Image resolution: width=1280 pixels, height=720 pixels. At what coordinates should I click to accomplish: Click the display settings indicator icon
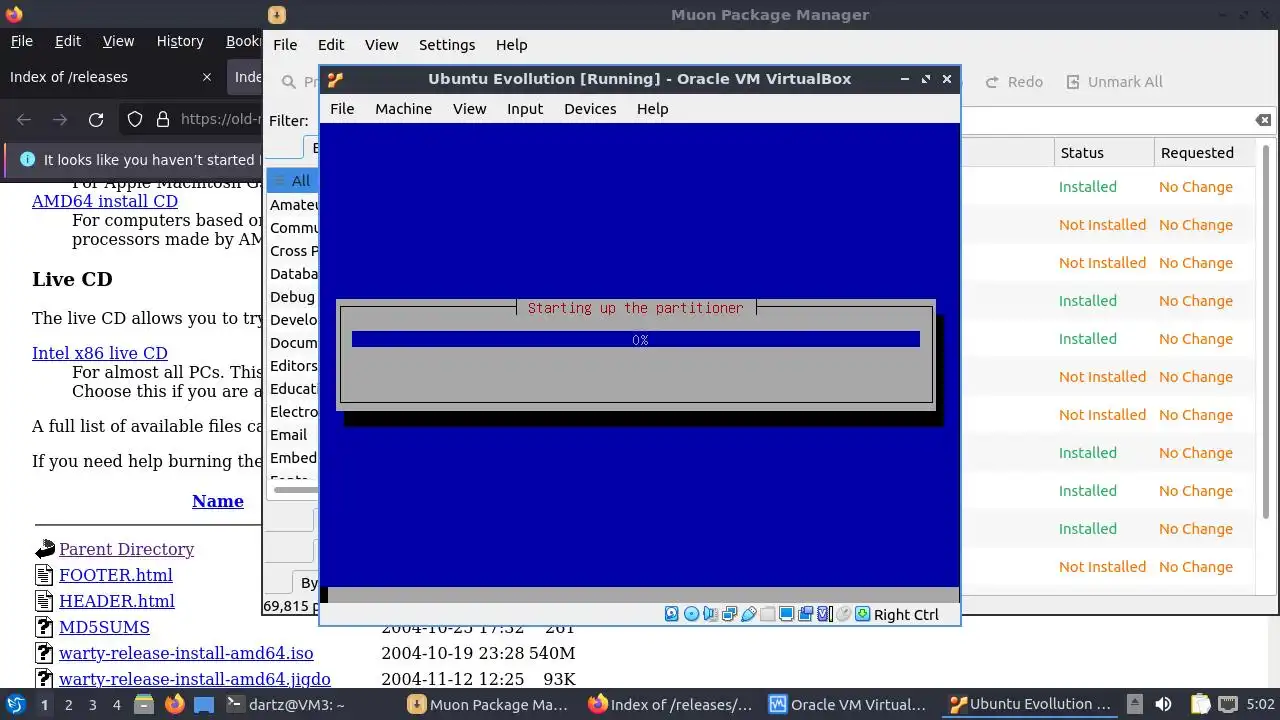point(786,614)
